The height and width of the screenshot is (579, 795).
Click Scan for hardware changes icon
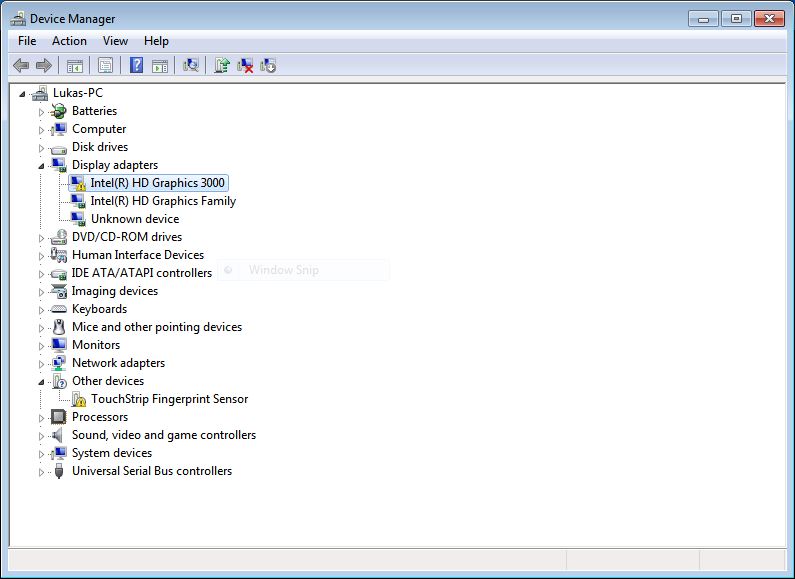tap(191, 65)
